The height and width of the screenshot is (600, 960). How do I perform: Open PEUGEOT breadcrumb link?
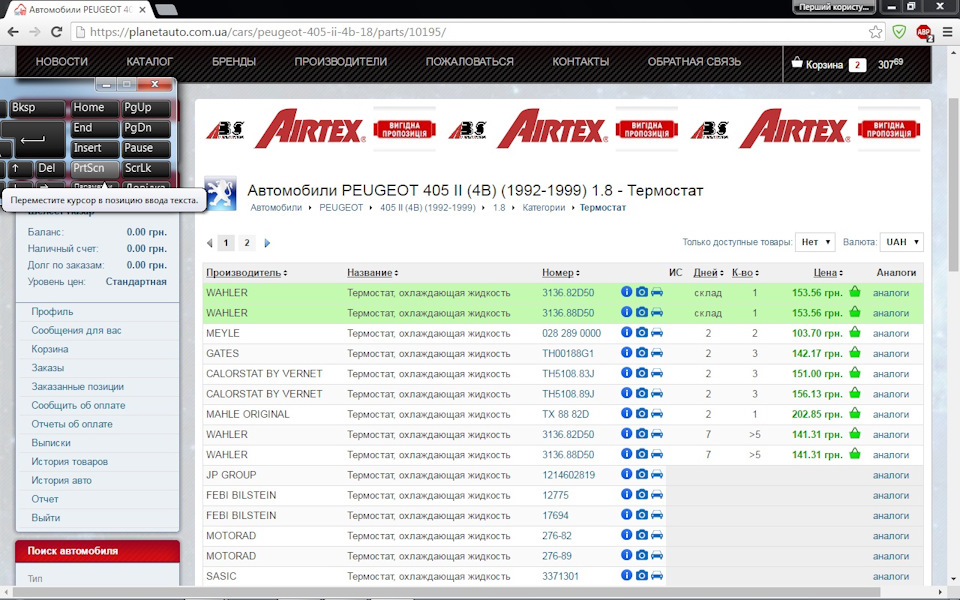341,208
